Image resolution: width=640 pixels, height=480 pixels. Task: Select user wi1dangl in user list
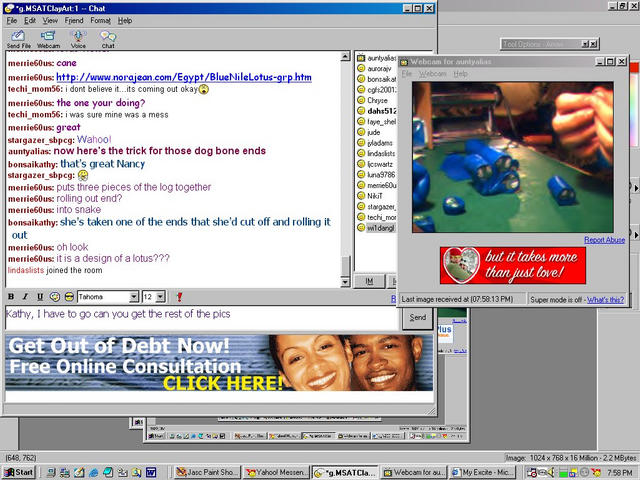376,228
